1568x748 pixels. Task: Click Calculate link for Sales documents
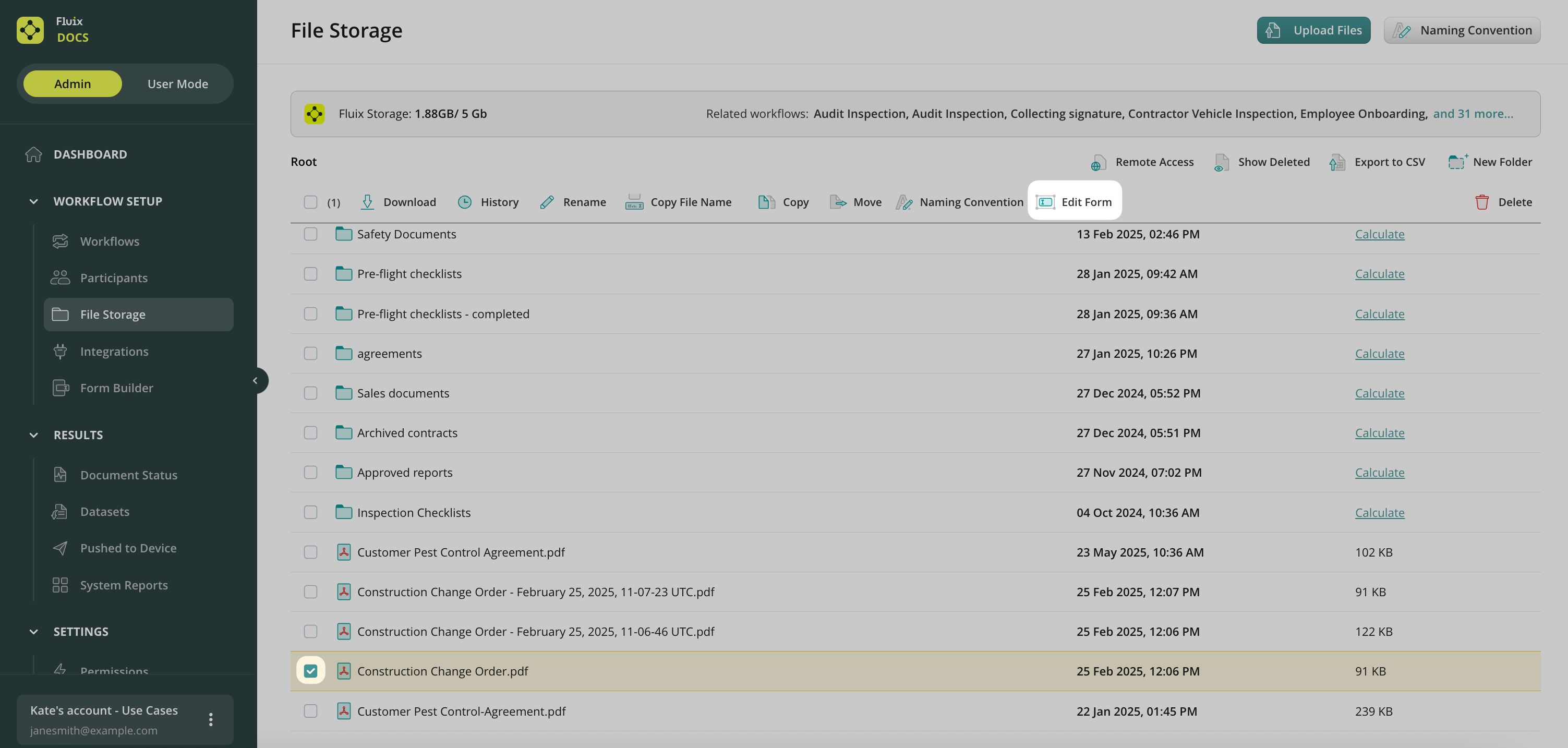point(1379,393)
